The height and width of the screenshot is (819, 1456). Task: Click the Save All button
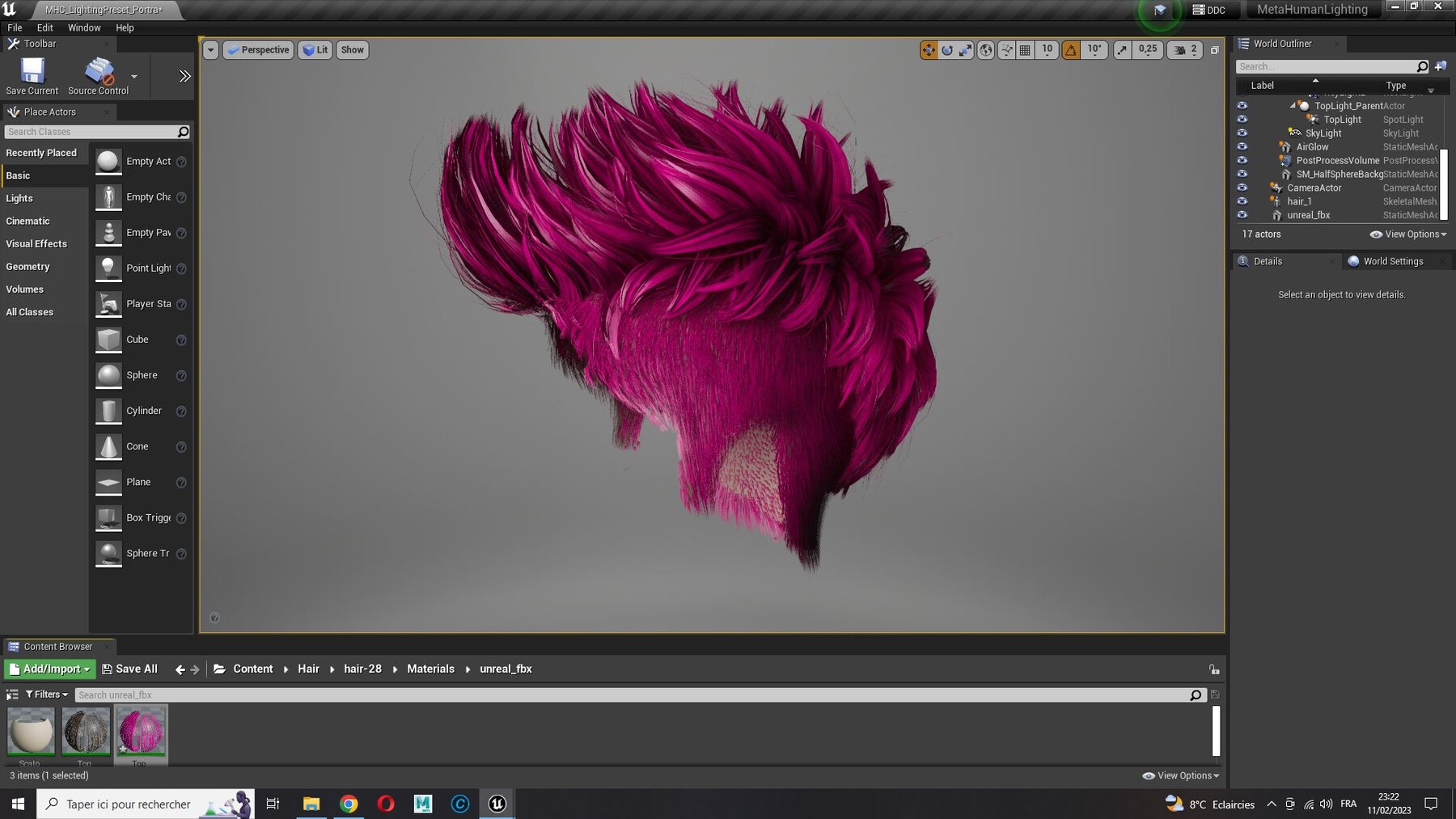pyautogui.click(x=129, y=669)
